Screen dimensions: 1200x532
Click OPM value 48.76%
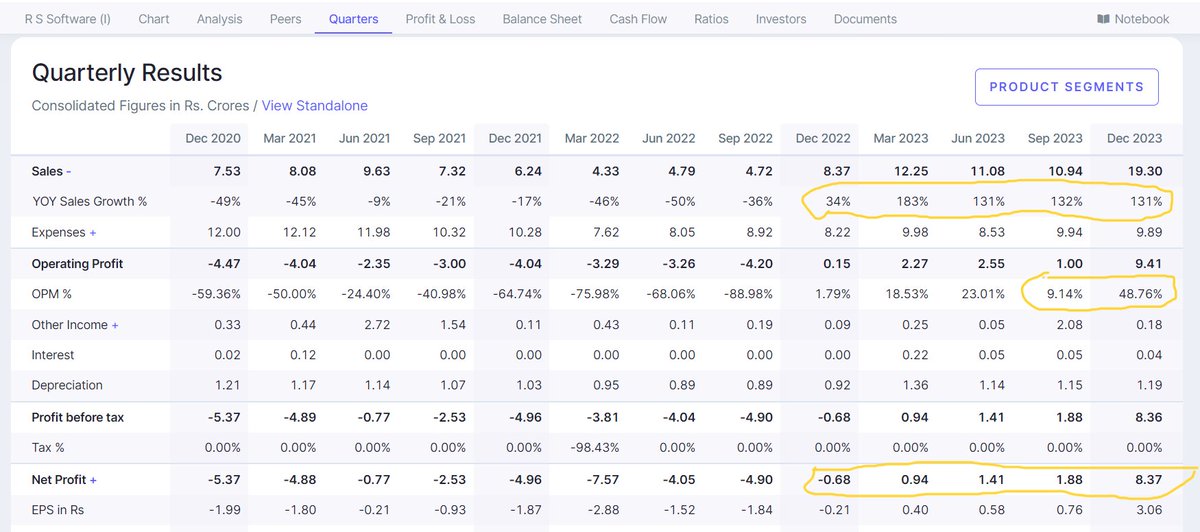click(x=1139, y=294)
